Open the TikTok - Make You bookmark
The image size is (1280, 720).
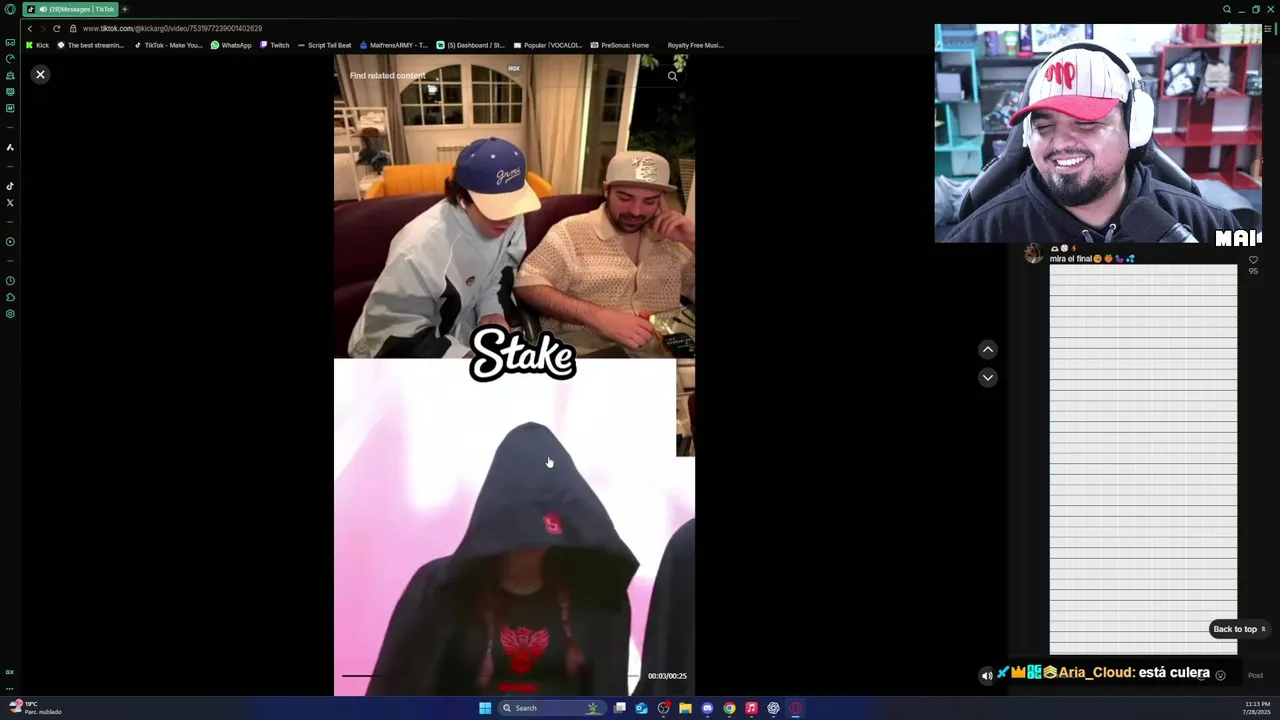coord(168,45)
